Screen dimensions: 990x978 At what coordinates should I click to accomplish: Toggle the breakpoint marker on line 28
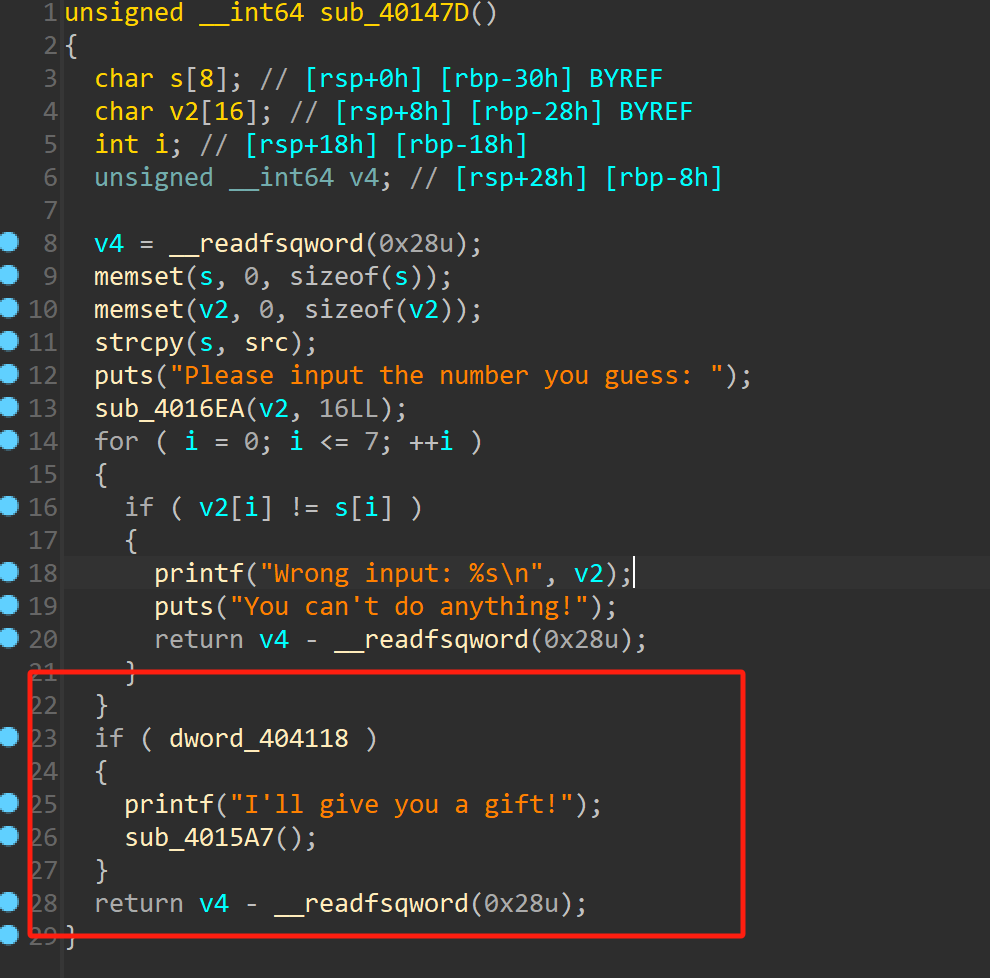pos(8,903)
